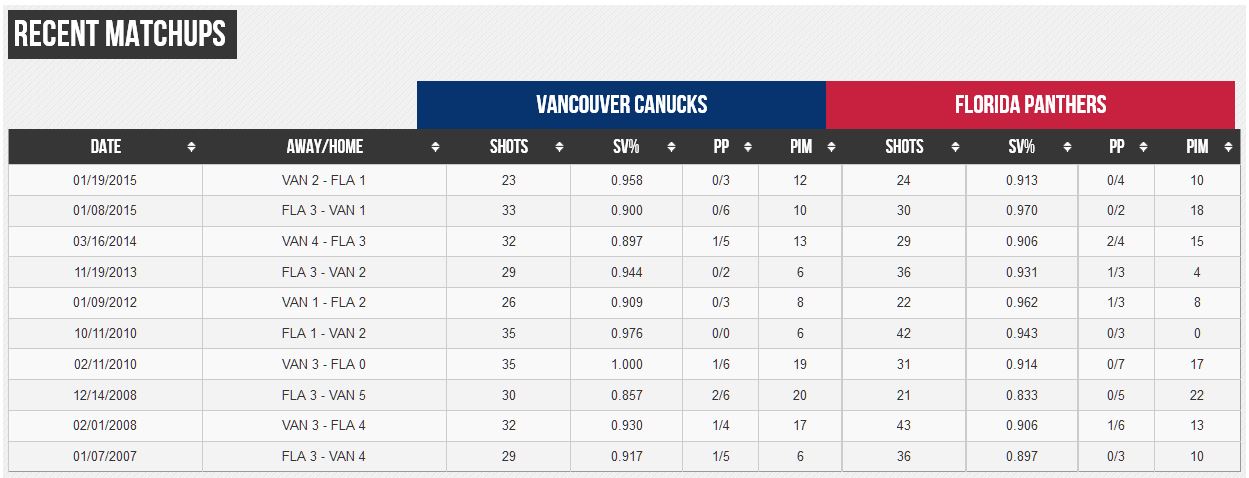Select the 02/11/2010 date cell
Screen dimensions: 1249x478
coord(105,365)
